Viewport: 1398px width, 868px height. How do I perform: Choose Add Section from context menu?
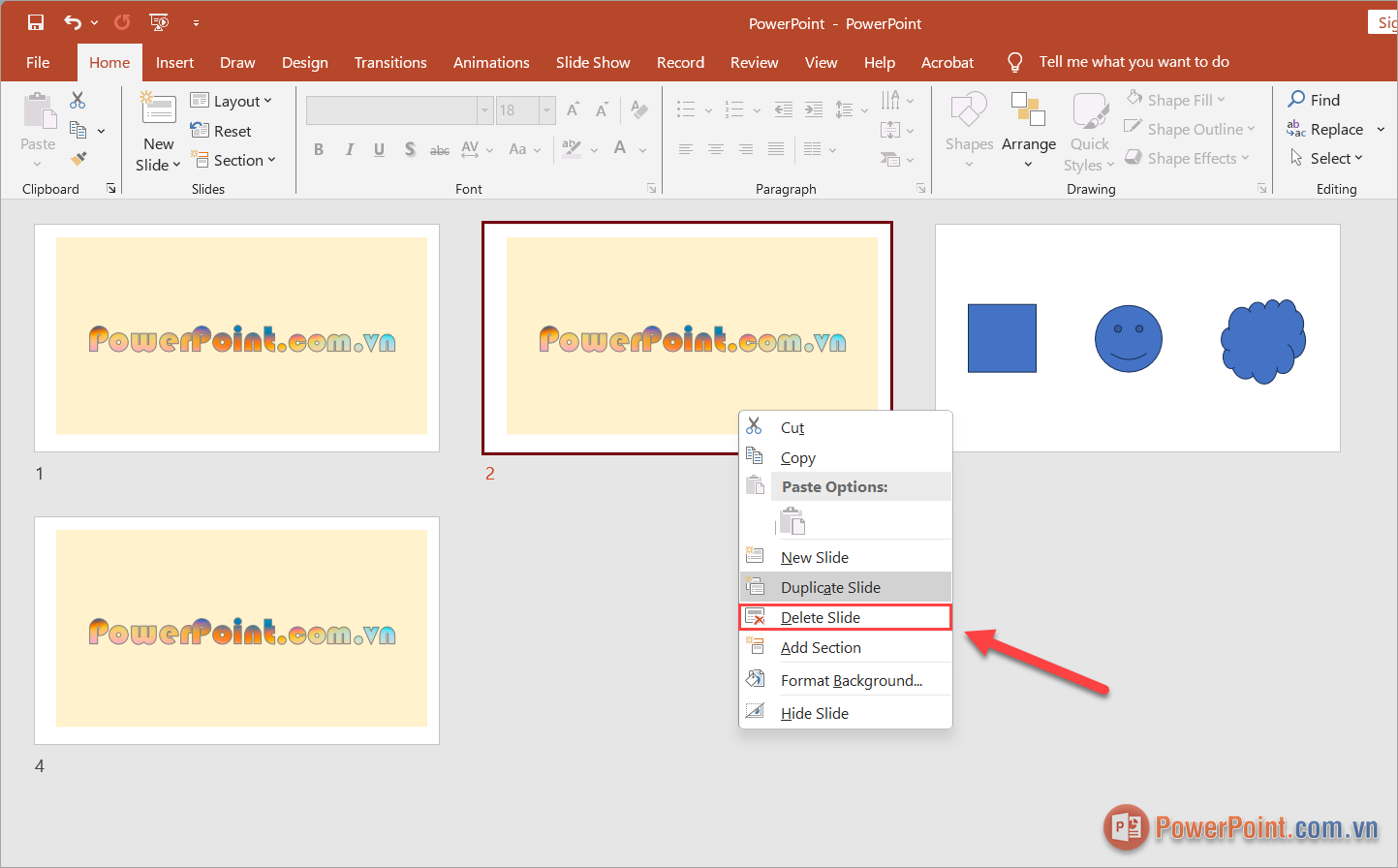(x=846, y=647)
